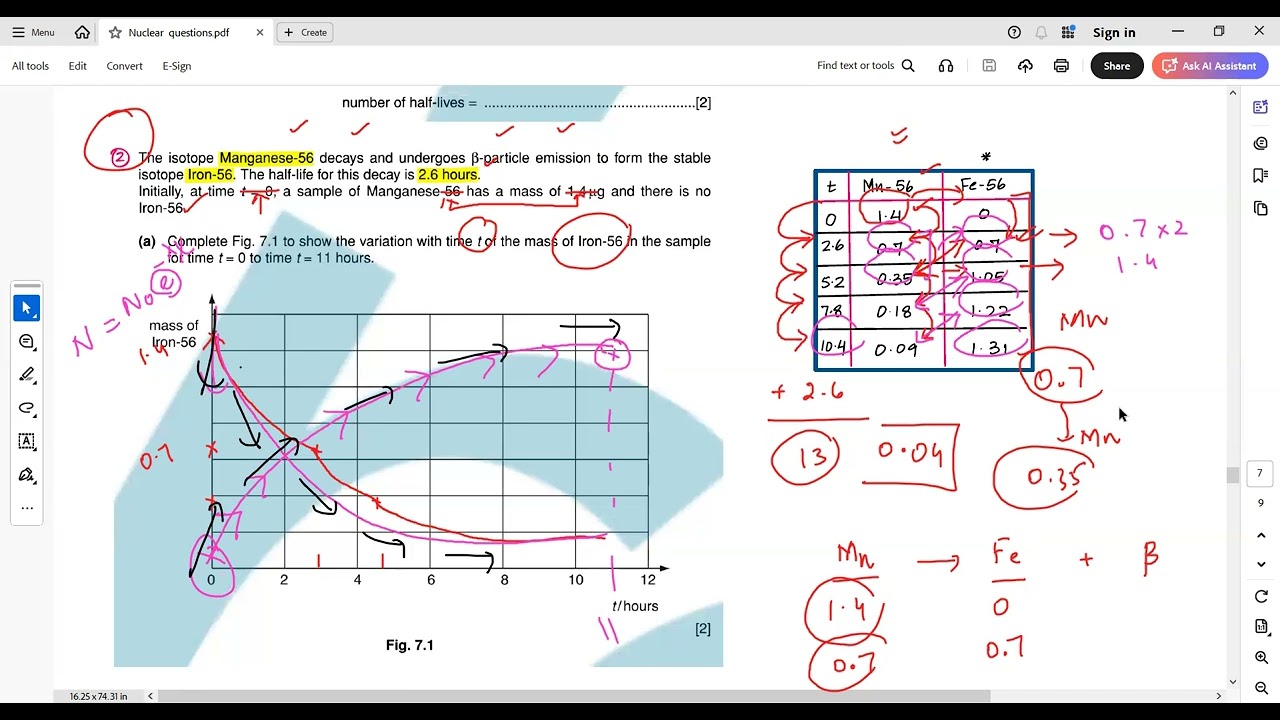The image size is (1280, 720).
Task: Zoom in with the magnifier plus
Action: click(1261, 658)
